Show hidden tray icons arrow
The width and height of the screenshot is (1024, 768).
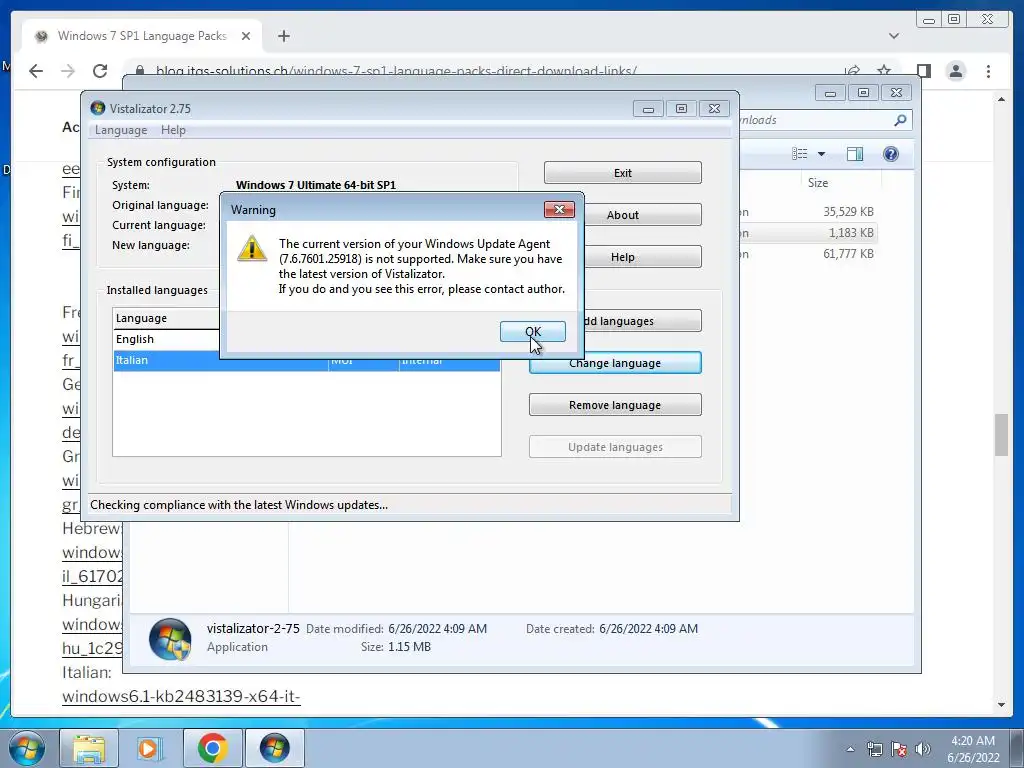tap(850, 749)
